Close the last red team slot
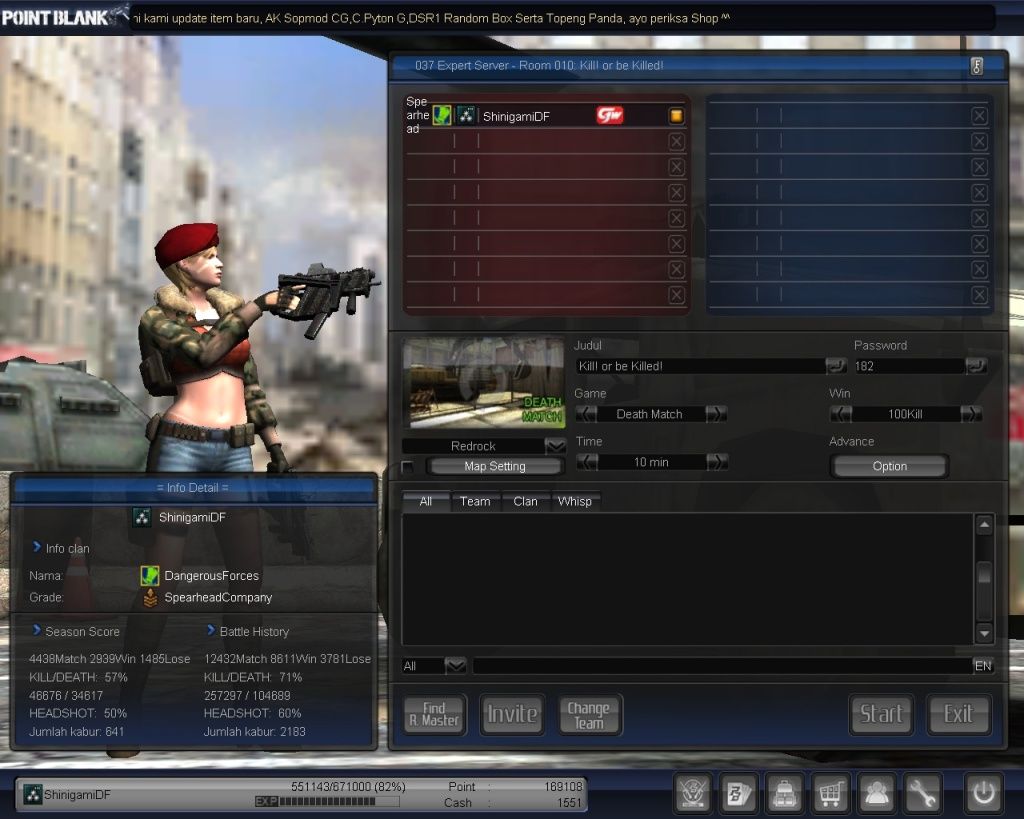The image size is (1024, 819). pyautogui.click(x=677, y=295)
